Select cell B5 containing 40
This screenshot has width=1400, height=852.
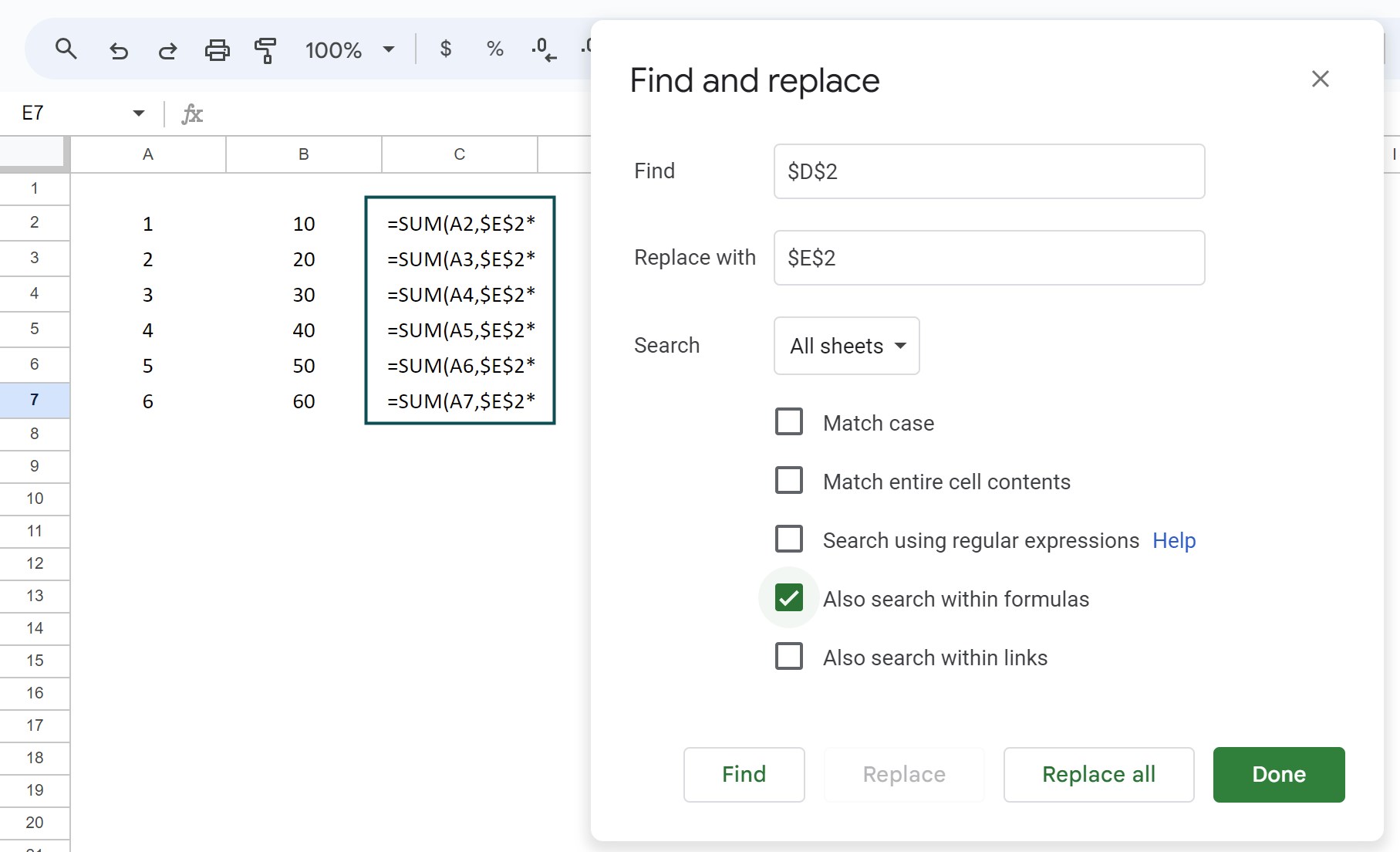click(304, 330)
